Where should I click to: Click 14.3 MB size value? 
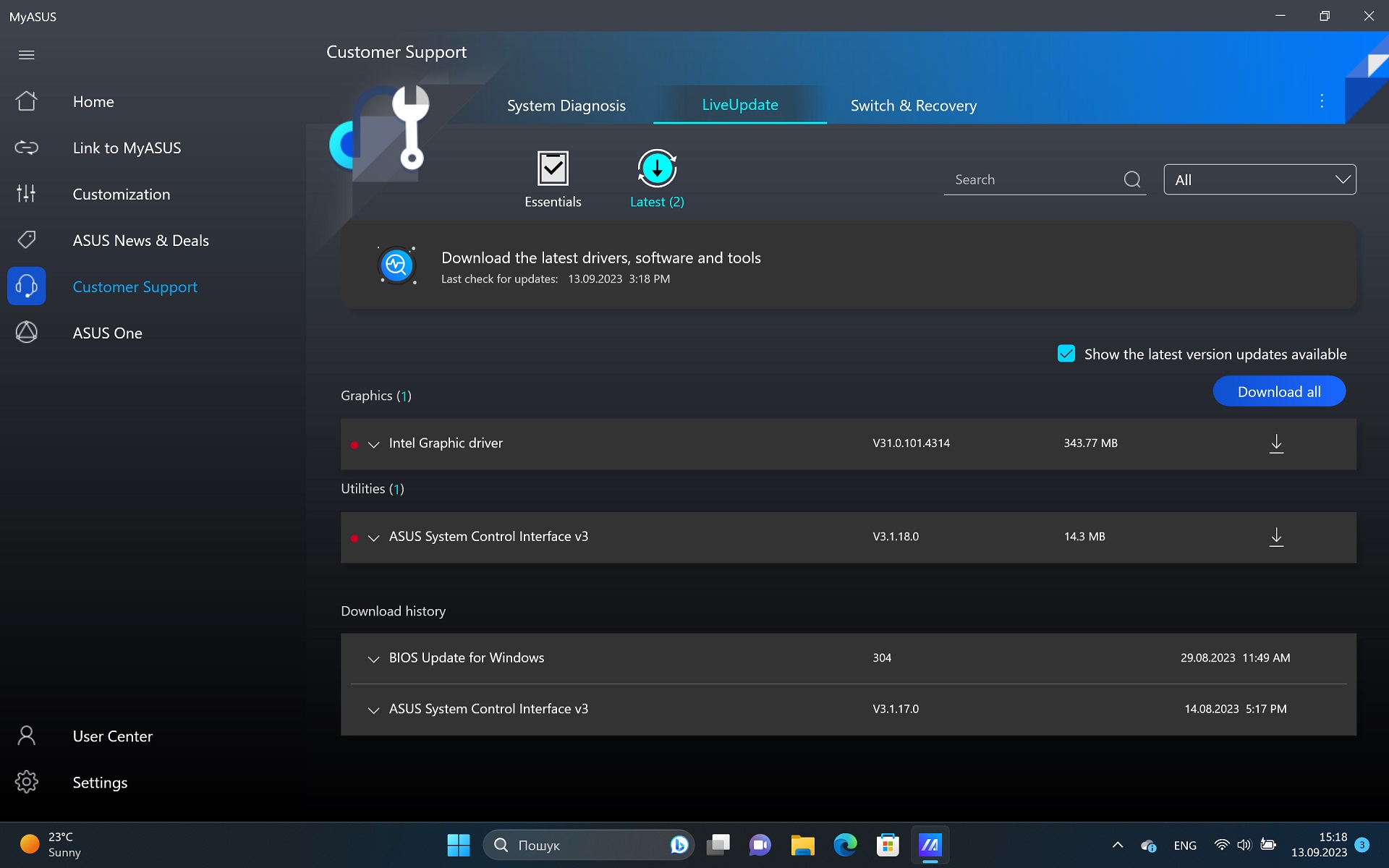(1084, 537)
